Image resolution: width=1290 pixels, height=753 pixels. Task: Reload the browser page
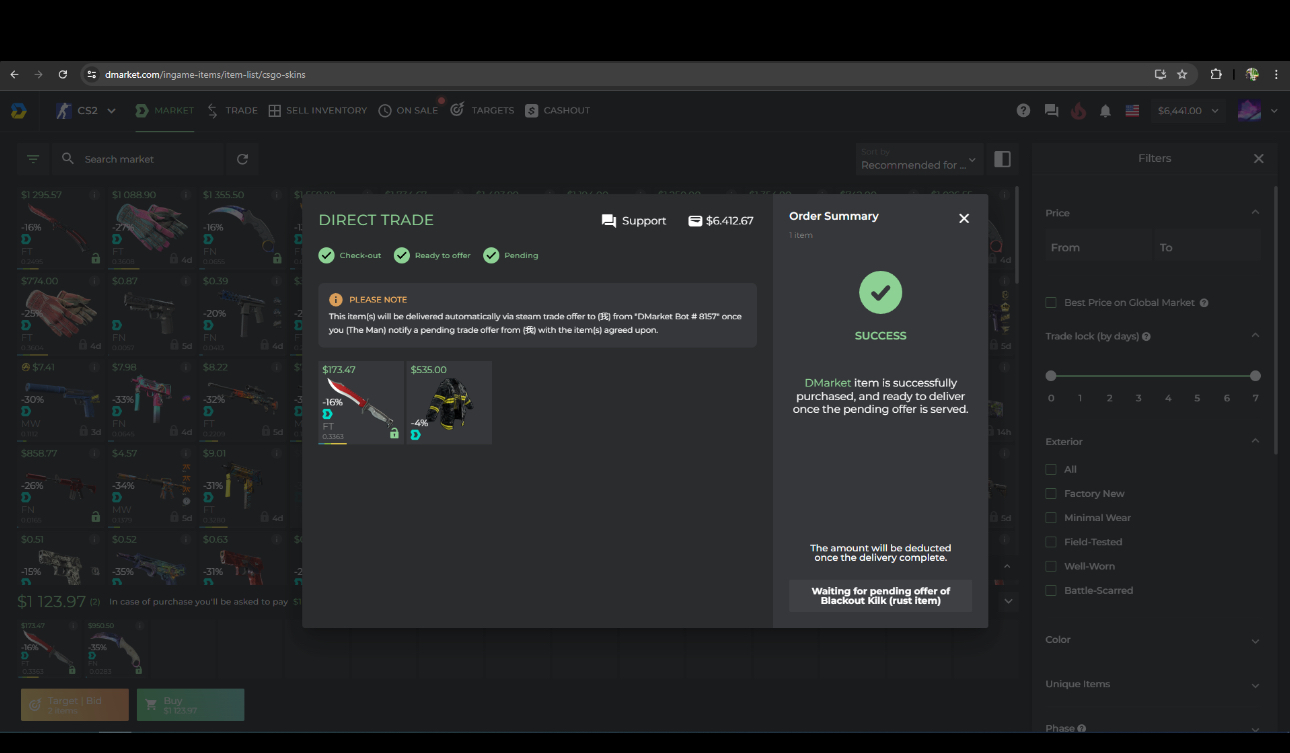click(x=63, y=74)
